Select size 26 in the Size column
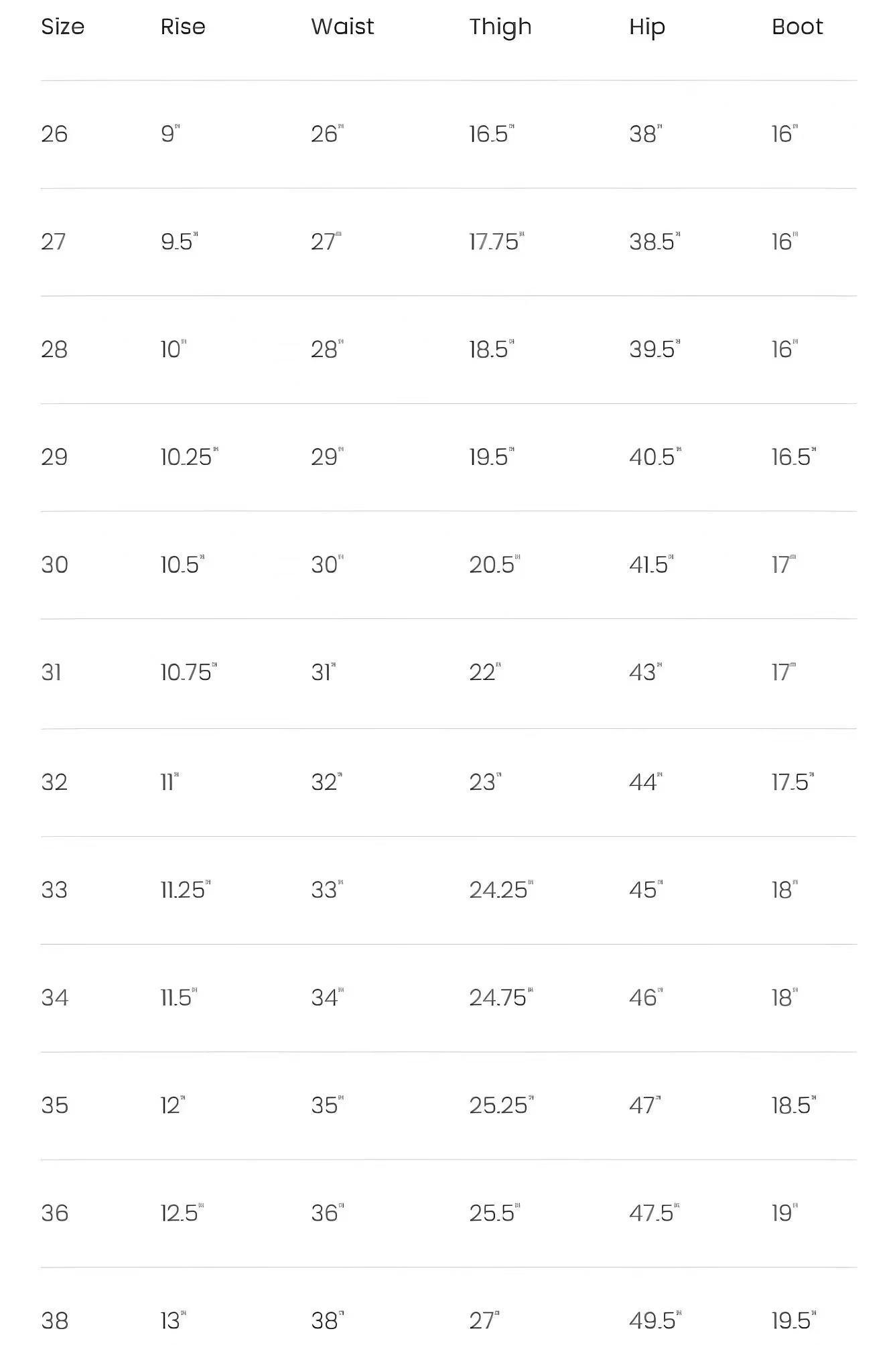 [54, 134]
